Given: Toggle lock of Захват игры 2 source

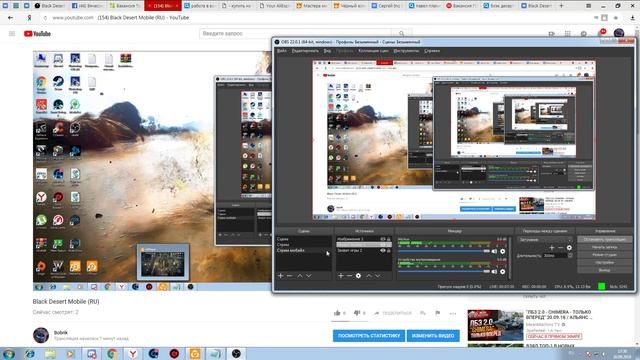Looking at the screenshot, I should pyautogui.click(x=389, y=251).
